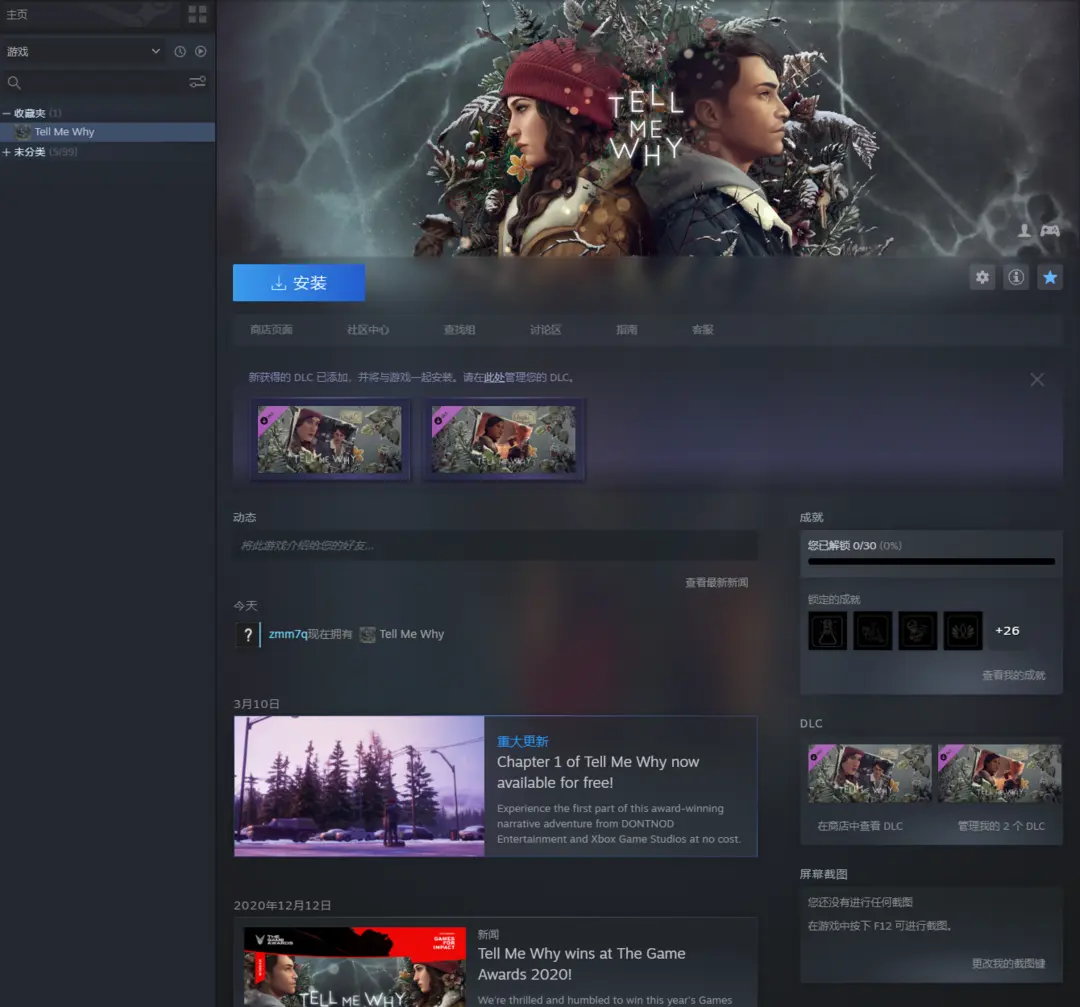Expand the 未分类 category

(x=7, y=152)
